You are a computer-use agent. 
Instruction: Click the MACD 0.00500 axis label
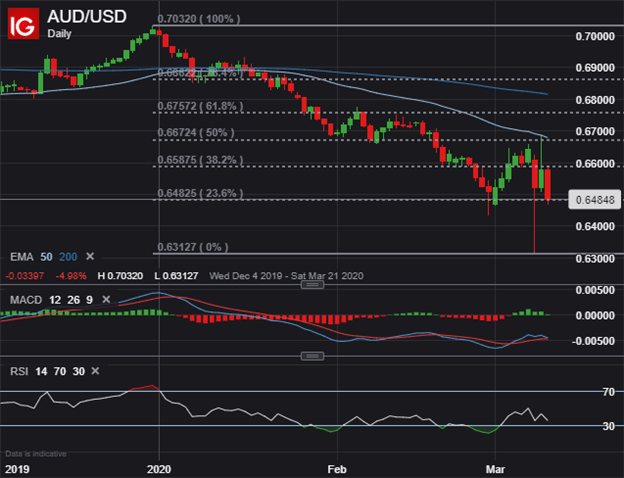(595, 290)
